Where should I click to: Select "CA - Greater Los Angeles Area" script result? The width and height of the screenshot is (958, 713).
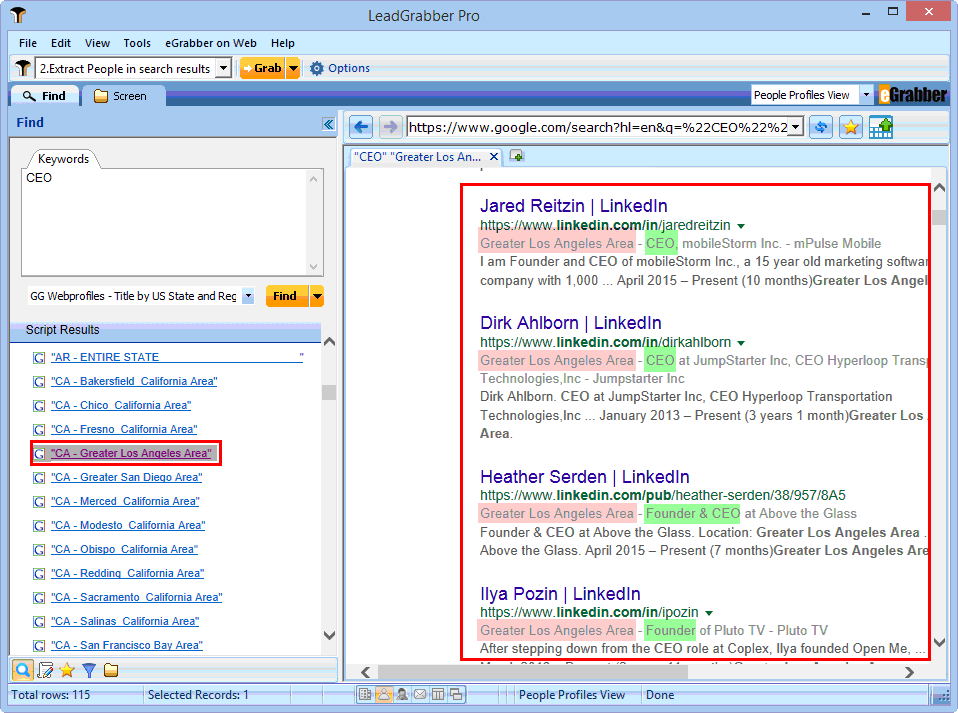(131, 453)
